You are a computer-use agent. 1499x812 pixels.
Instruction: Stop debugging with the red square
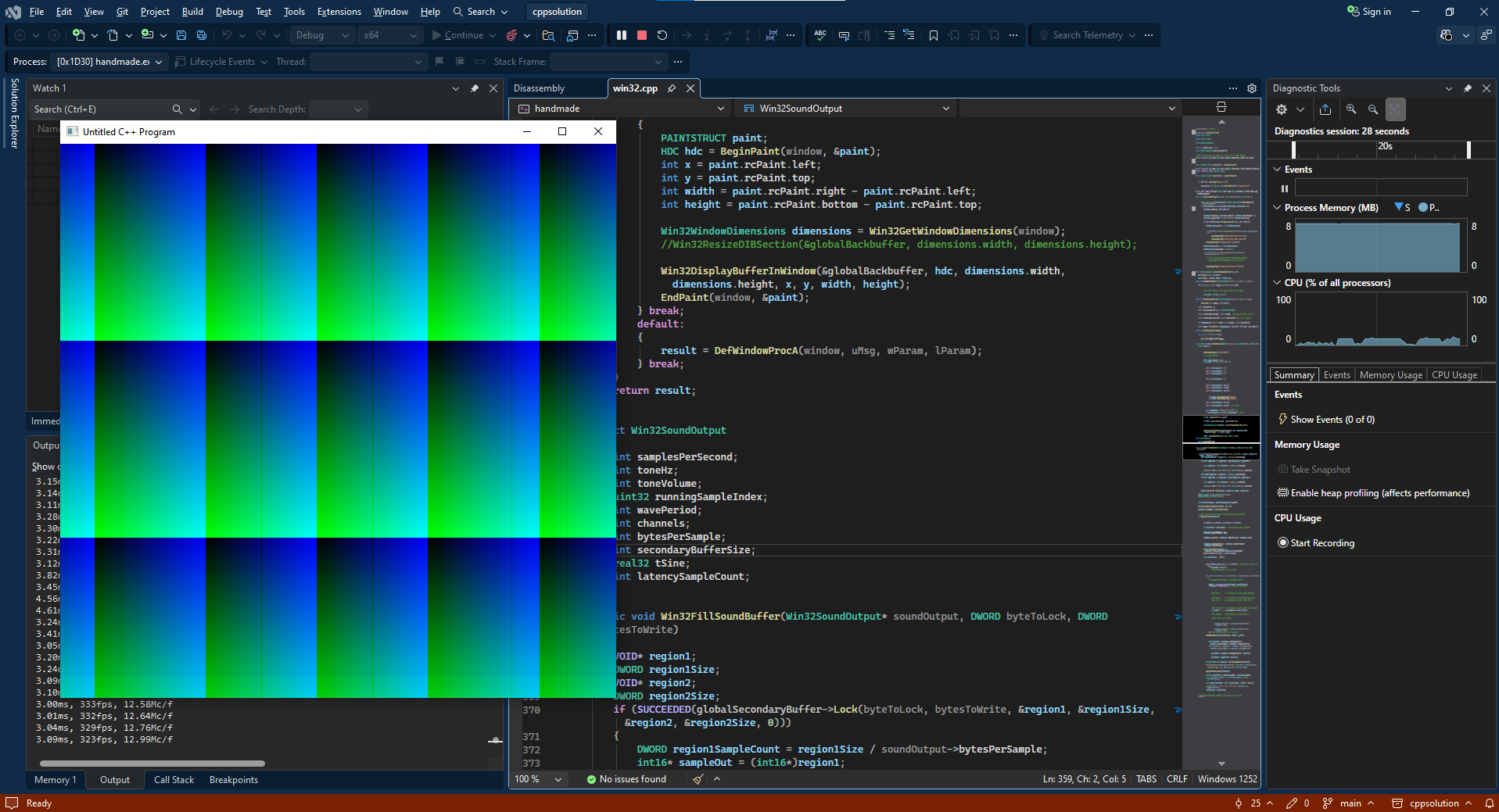642,35
